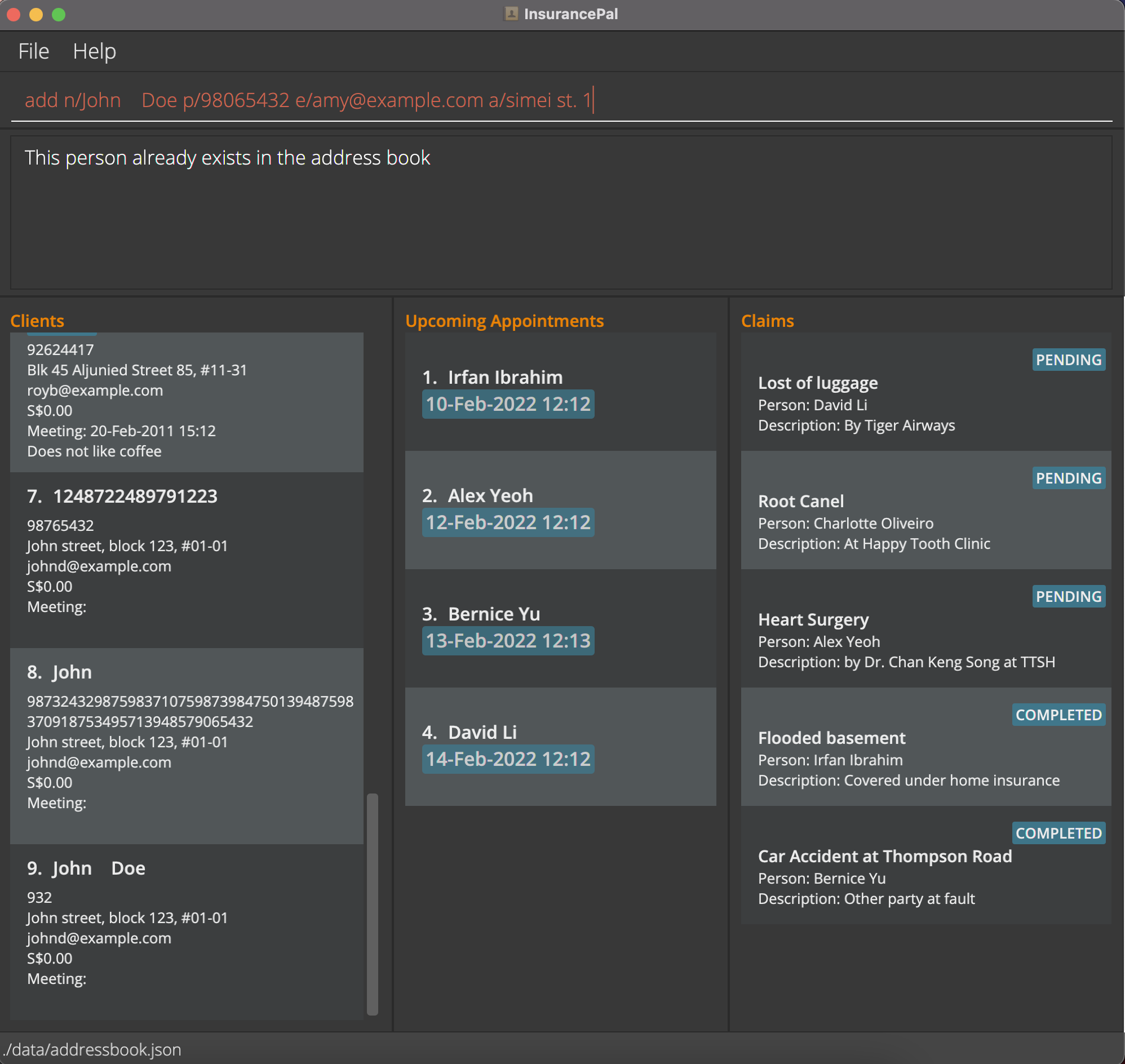Image resolution: width=1125 pixels, height=1064 pixels.
Task: Select client 8 John card
Action: pos(186,745)
